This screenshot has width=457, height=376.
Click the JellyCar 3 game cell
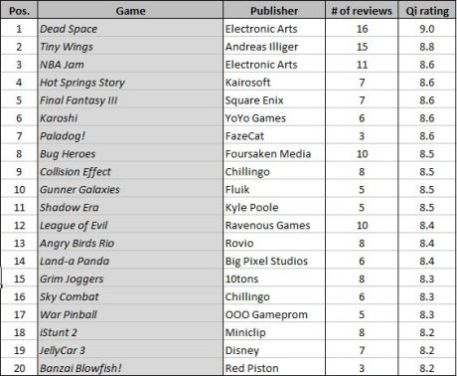pos(130,350)
